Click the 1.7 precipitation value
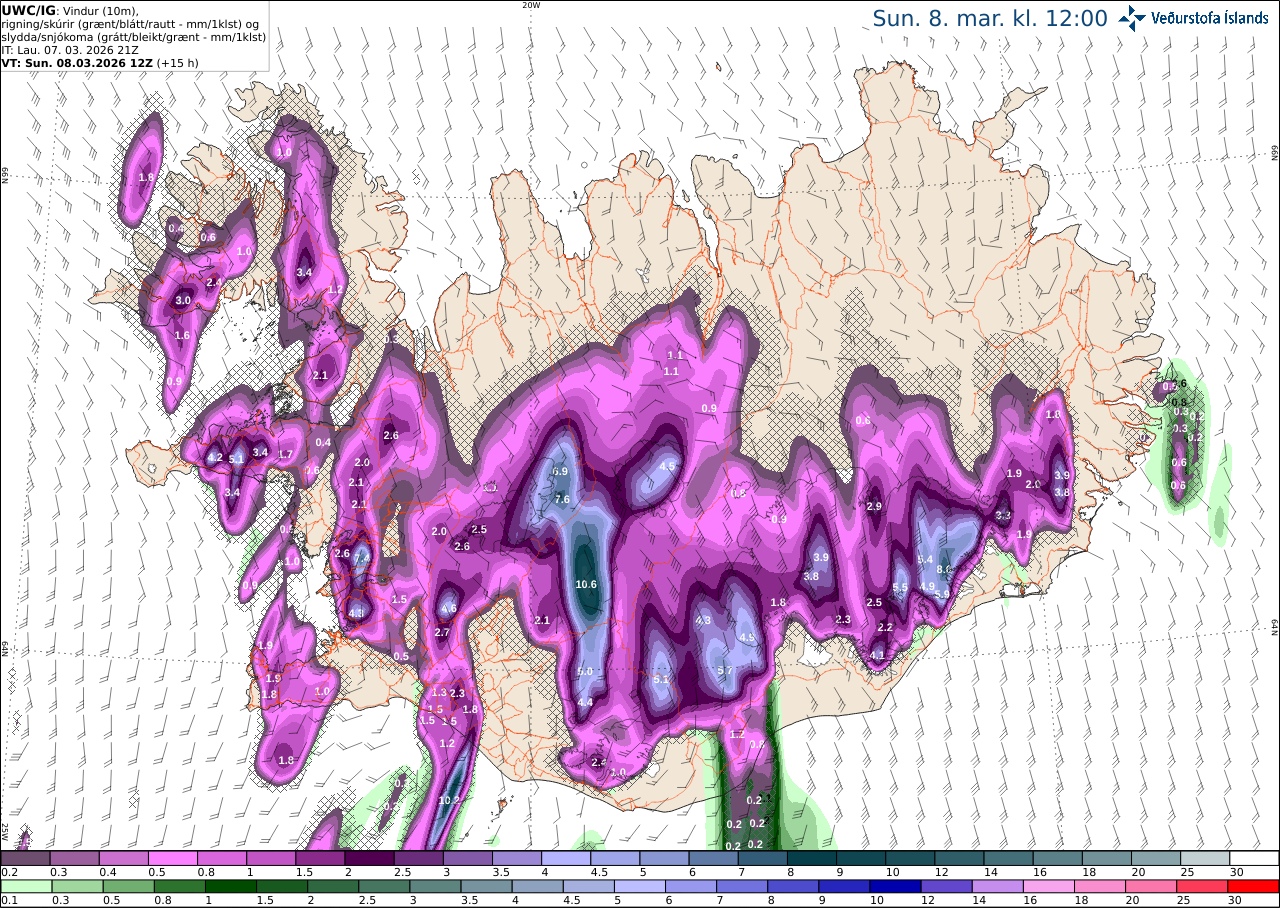Image resolution: width=1280 pixels, height=908 pixels. pos(285,455)
